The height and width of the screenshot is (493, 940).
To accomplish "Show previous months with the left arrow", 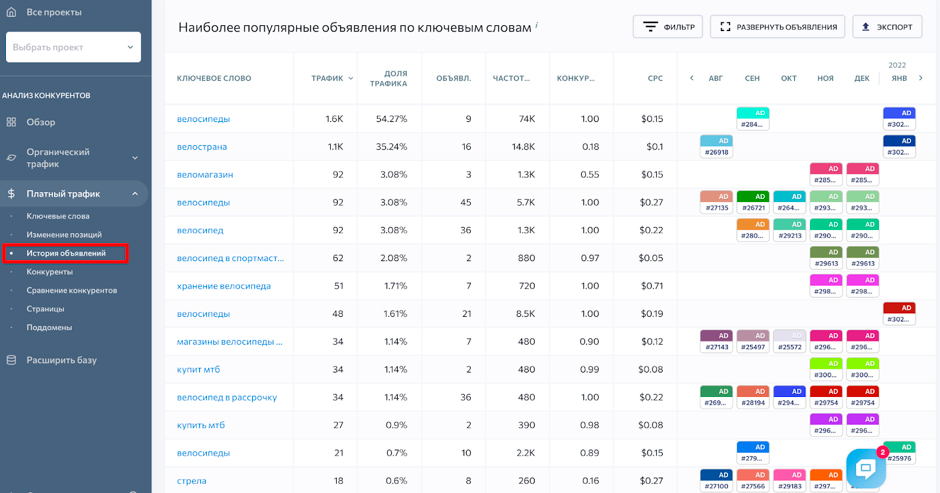I will pyautogui.click(x=691, y=78).
